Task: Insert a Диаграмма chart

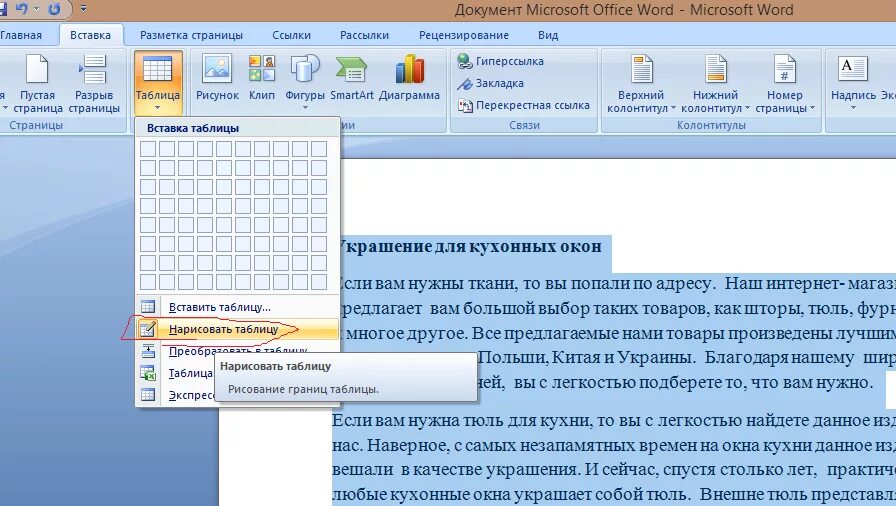Action: coord(409,78)
